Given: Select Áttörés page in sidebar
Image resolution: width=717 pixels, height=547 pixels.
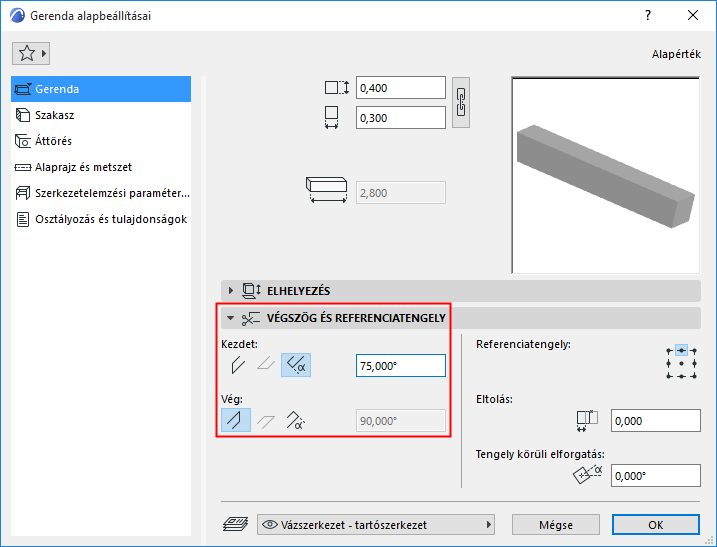Looking at the screenshot, I should tap(101, 141).
